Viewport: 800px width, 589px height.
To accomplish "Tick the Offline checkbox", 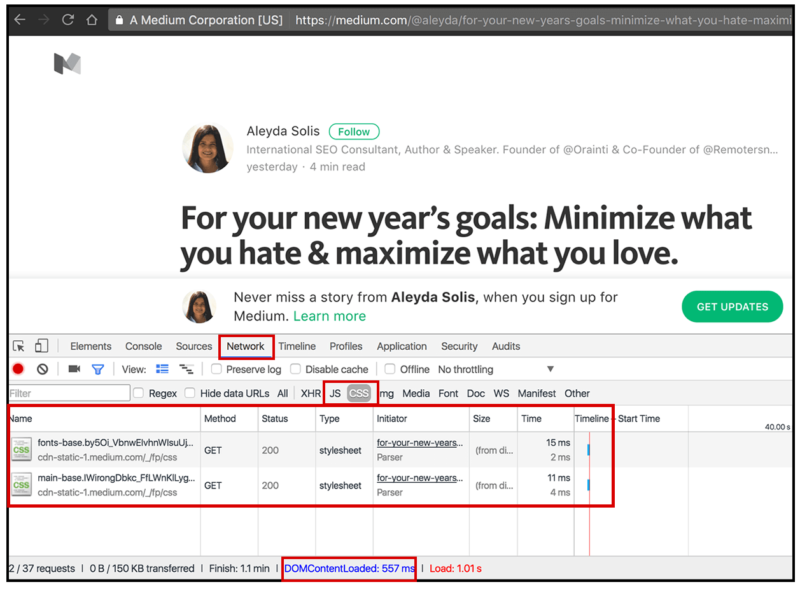I will coord(390,369).
